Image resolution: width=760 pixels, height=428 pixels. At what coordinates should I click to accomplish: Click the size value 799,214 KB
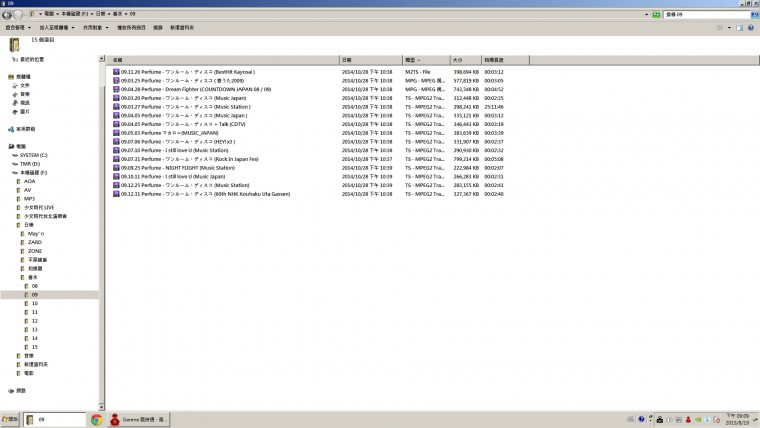point(466,159)
